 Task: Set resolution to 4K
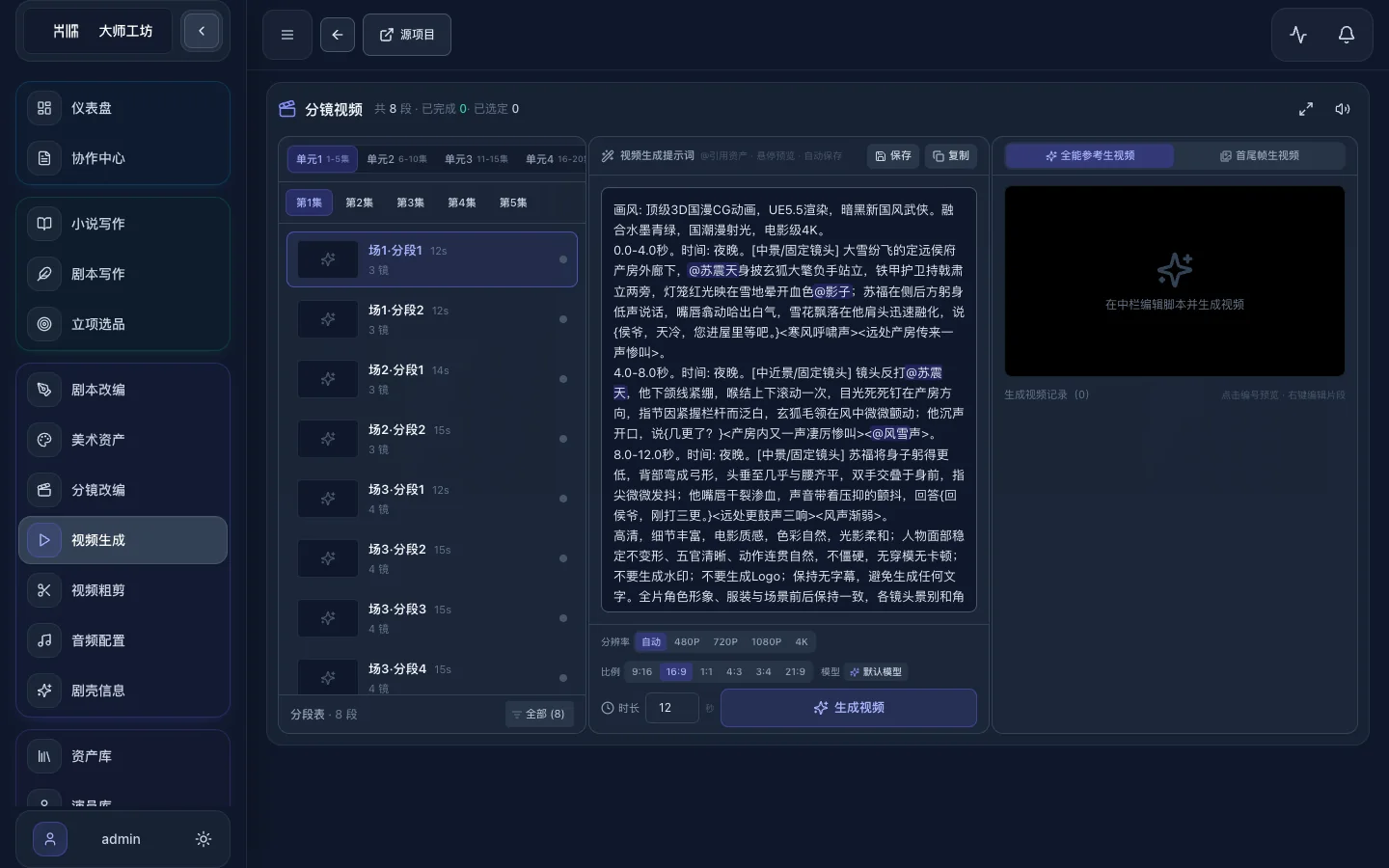coord(802,642)
